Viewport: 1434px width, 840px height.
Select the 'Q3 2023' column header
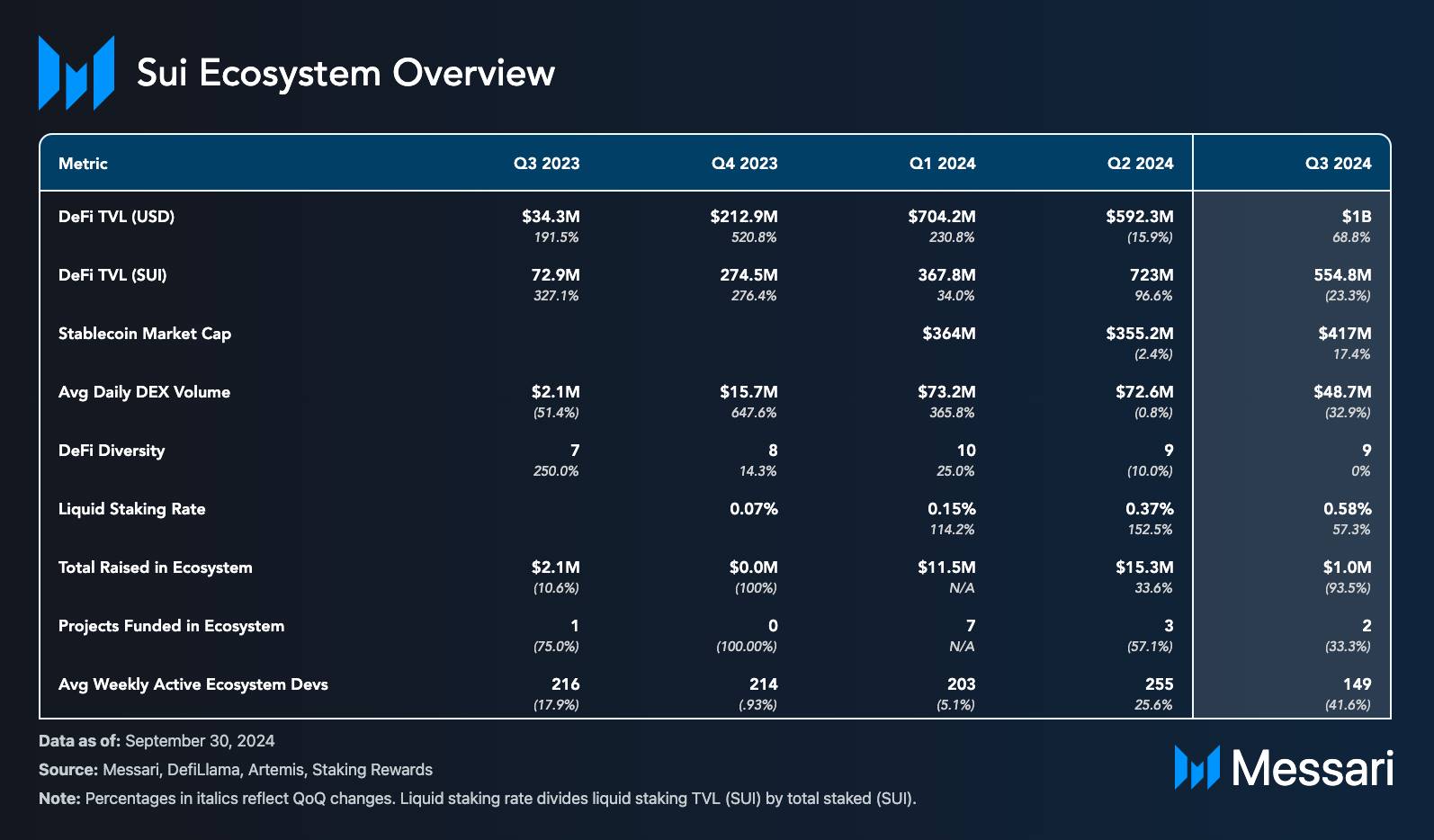coord(547,164)
